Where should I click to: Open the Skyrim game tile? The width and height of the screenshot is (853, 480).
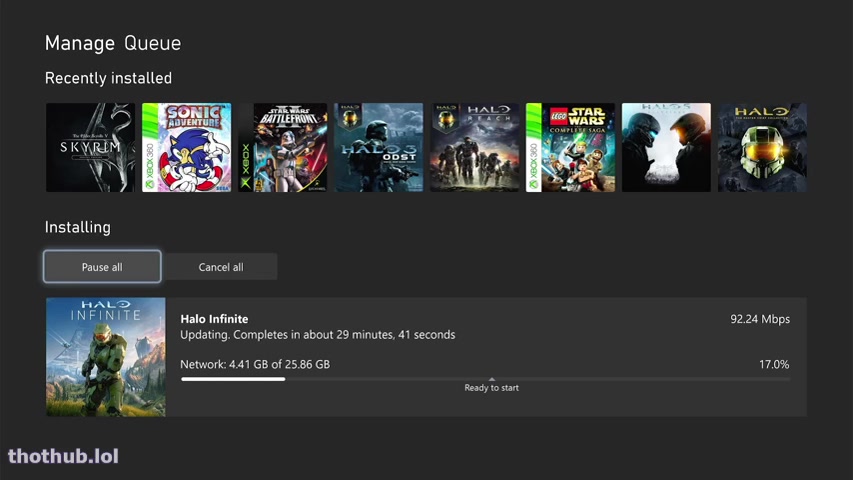pyautogui.click(x=90, y=147)
